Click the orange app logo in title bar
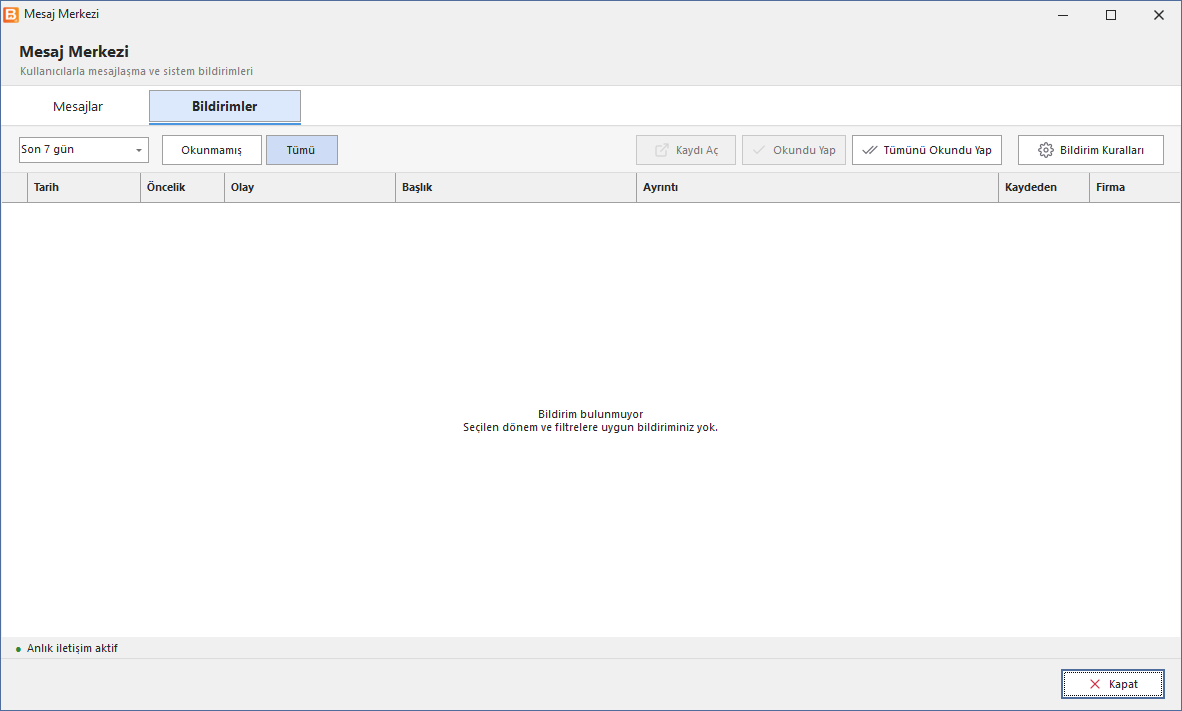The width and height of the screenshot is (1182, 711). [x=11, y=14]
